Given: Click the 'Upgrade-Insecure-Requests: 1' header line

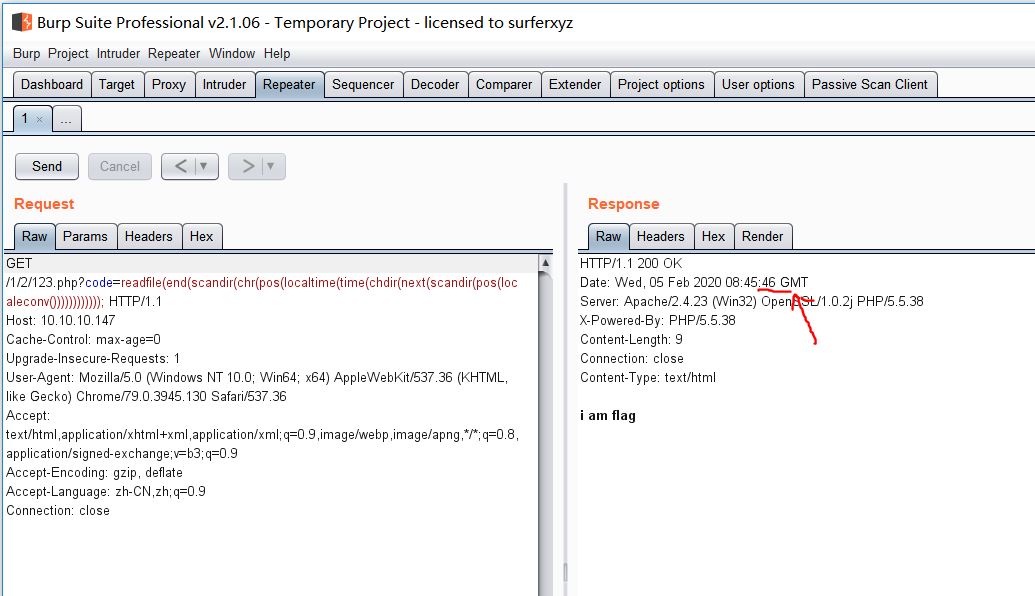Looking at the screenshot, I should [93, 358].
